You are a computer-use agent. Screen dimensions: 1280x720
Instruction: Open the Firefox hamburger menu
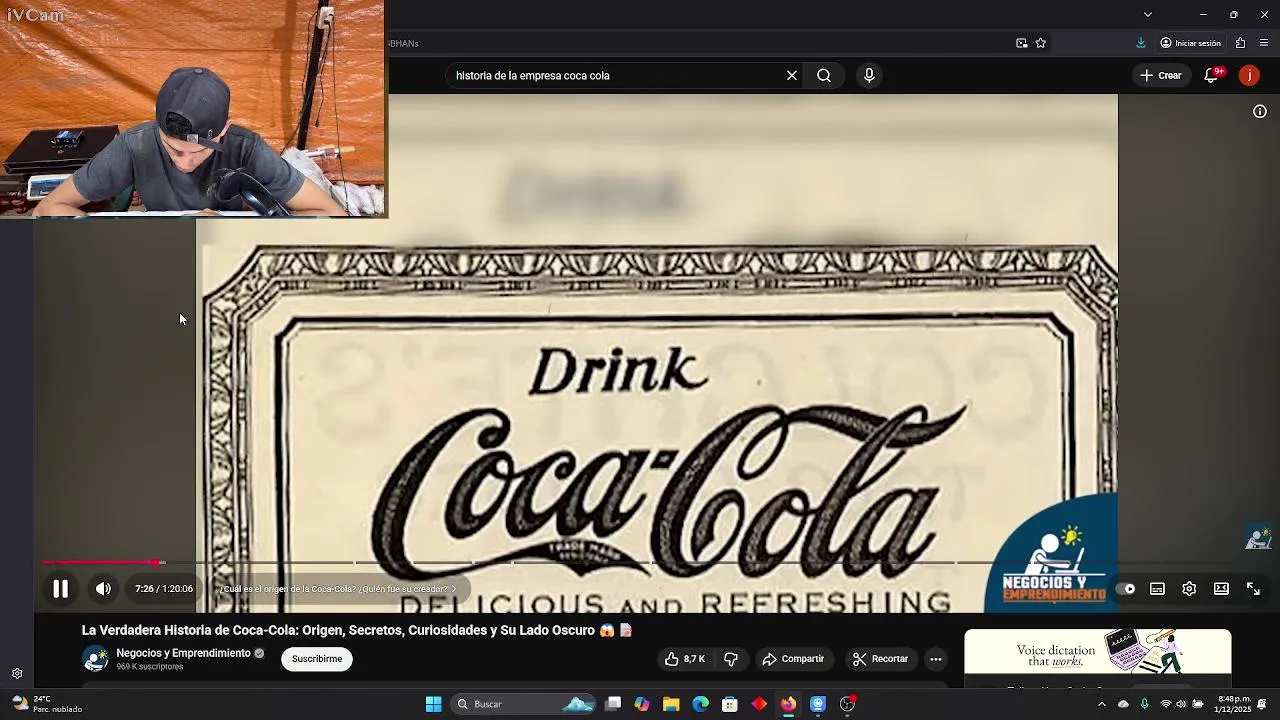[1264, 43]
